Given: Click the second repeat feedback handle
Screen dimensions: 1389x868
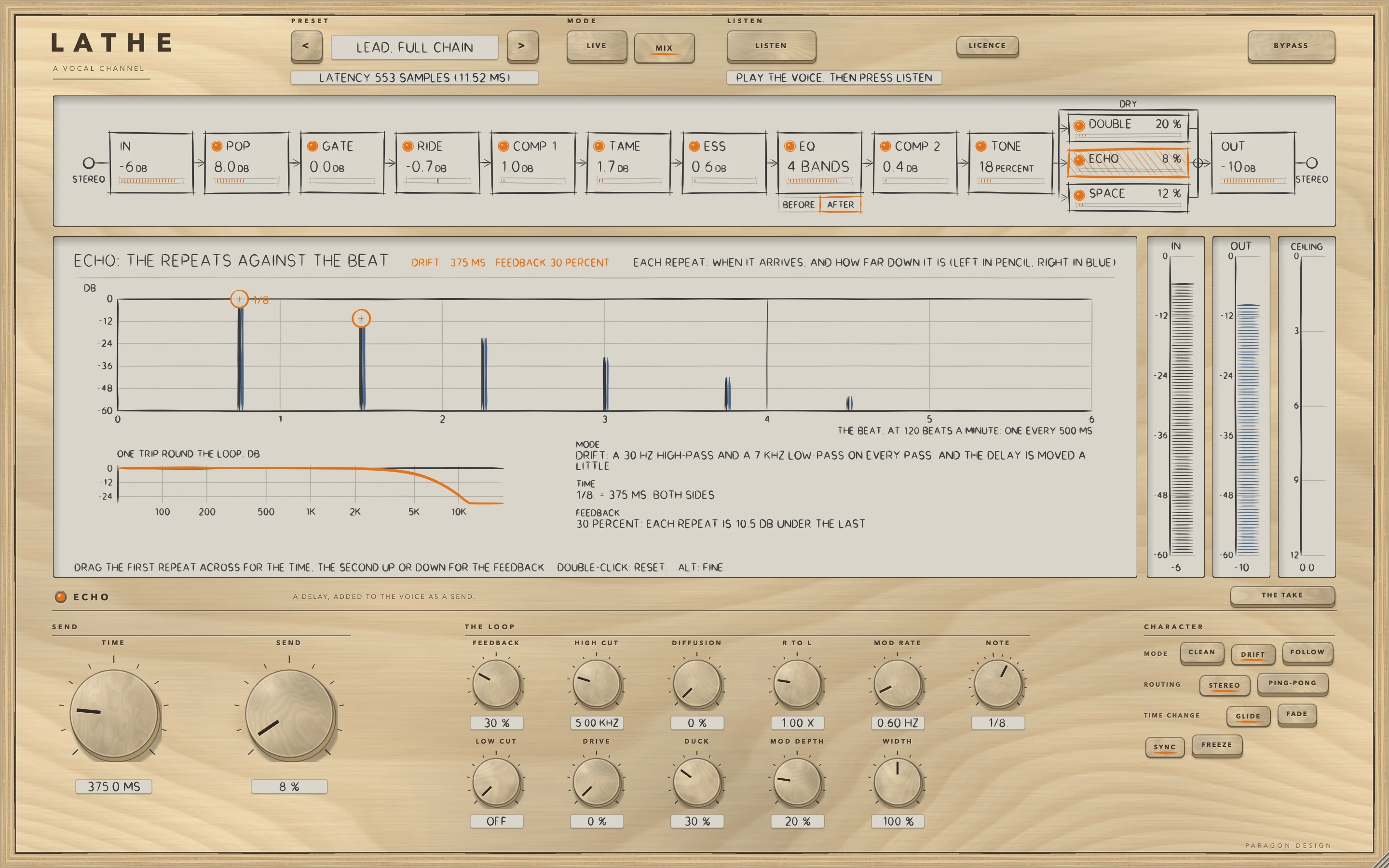Looking at the screenshot, I should point(361,318).
